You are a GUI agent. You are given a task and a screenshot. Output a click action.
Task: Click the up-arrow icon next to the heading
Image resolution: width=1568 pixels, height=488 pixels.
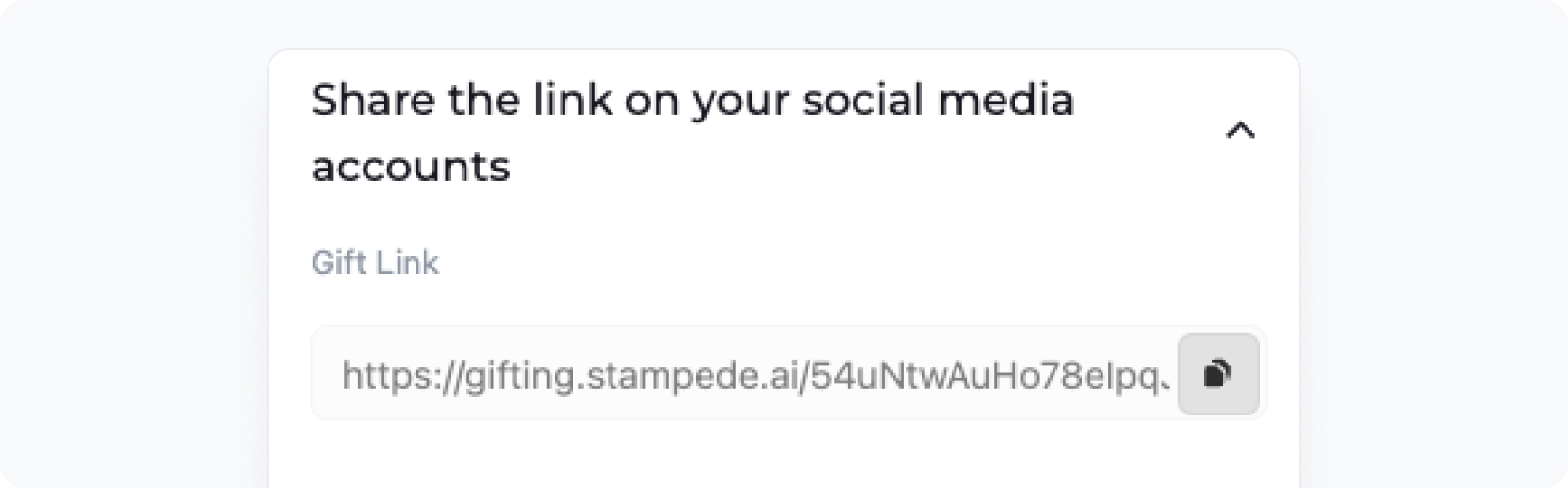click(1241, 130)
